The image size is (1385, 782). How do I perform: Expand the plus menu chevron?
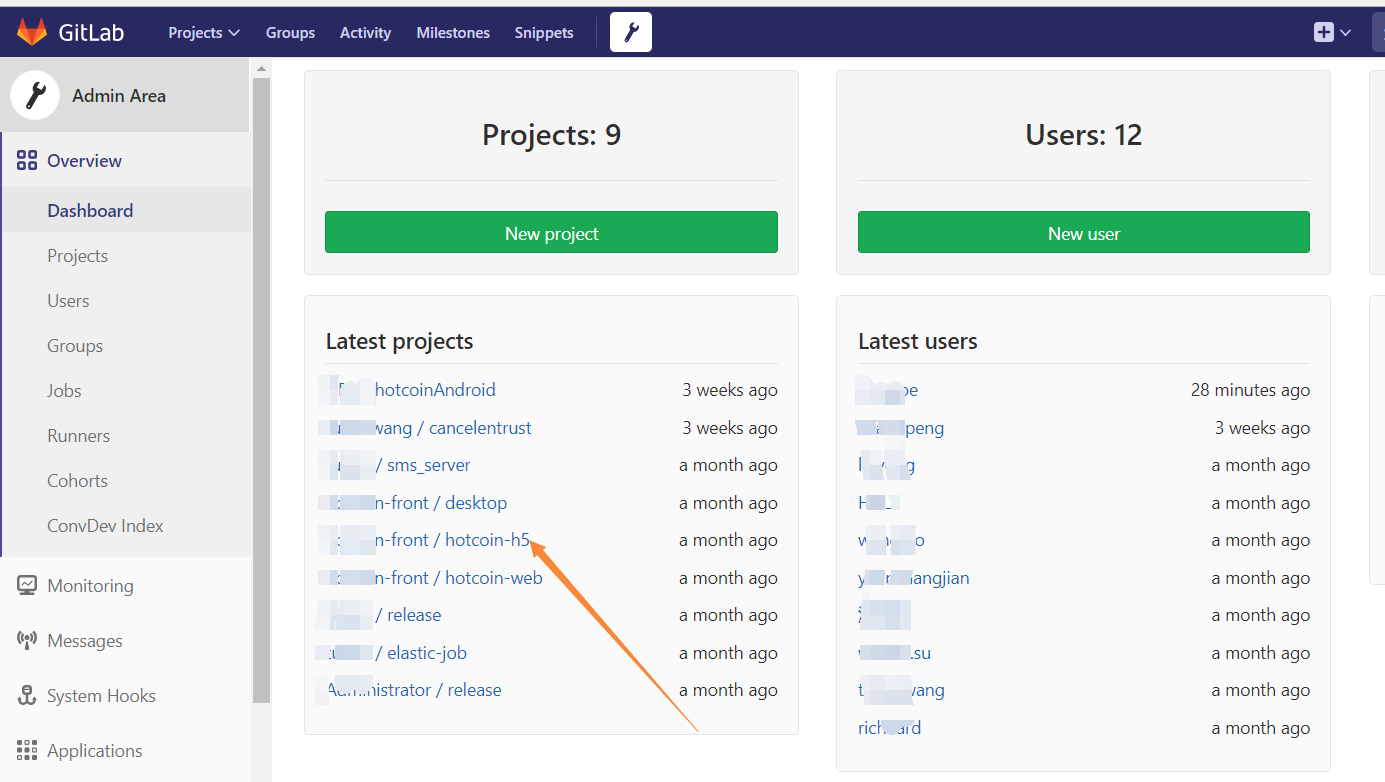[1345, 33]
